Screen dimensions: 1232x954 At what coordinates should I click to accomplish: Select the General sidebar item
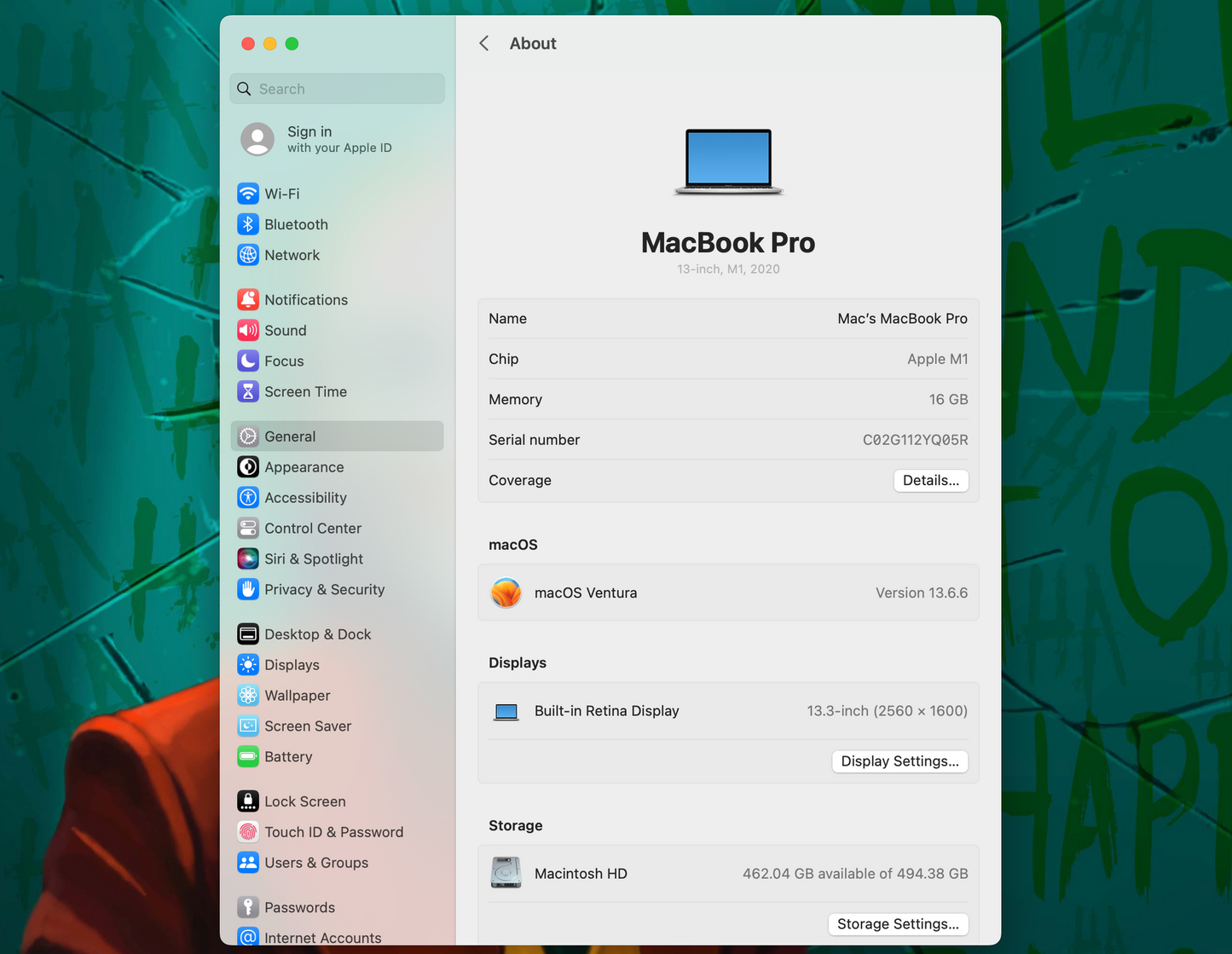pos(291,436)
